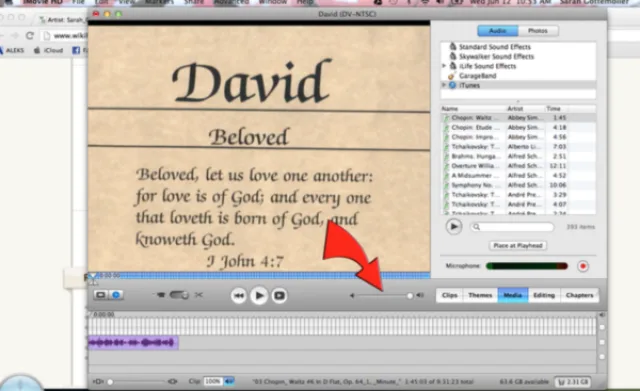Select the Audio tab in Media pane
640x391 pixels.
tap(498, 31)
